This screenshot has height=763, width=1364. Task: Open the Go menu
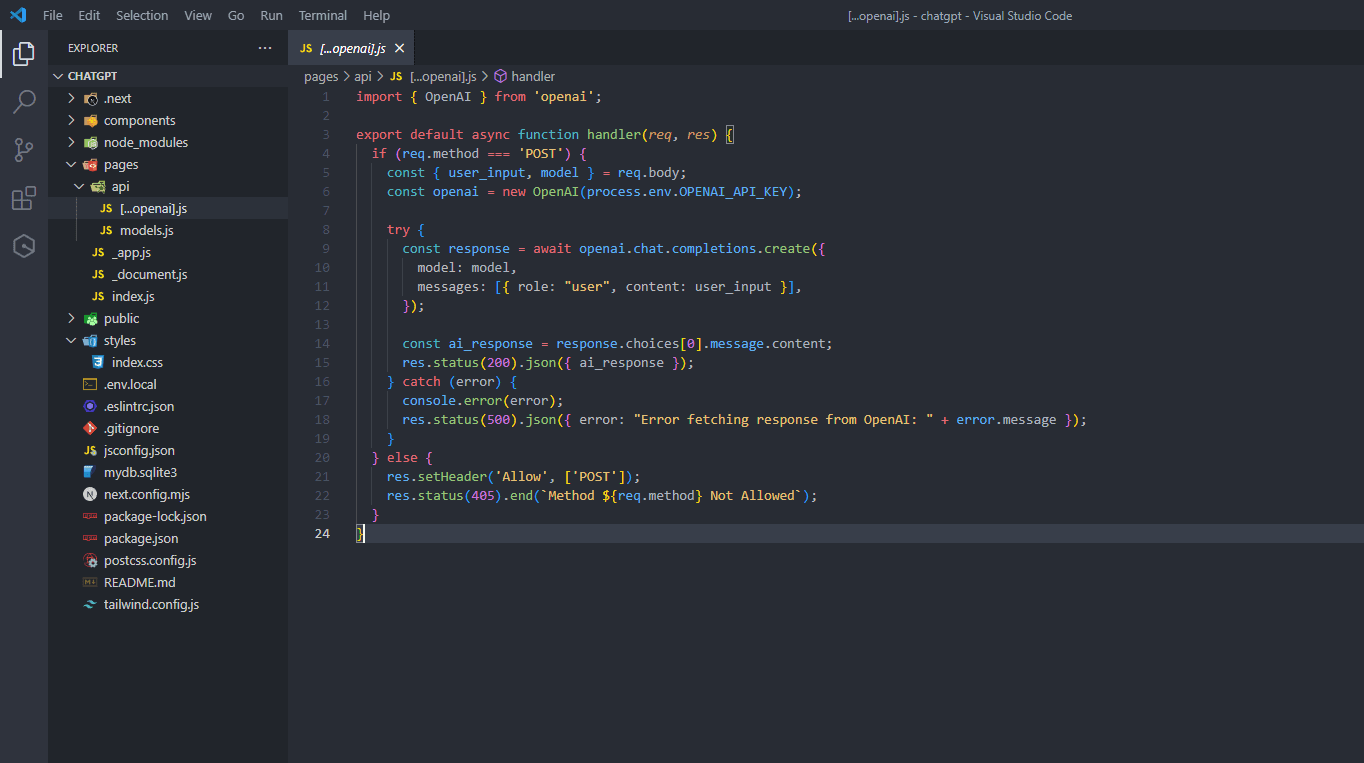pos(236,15)
